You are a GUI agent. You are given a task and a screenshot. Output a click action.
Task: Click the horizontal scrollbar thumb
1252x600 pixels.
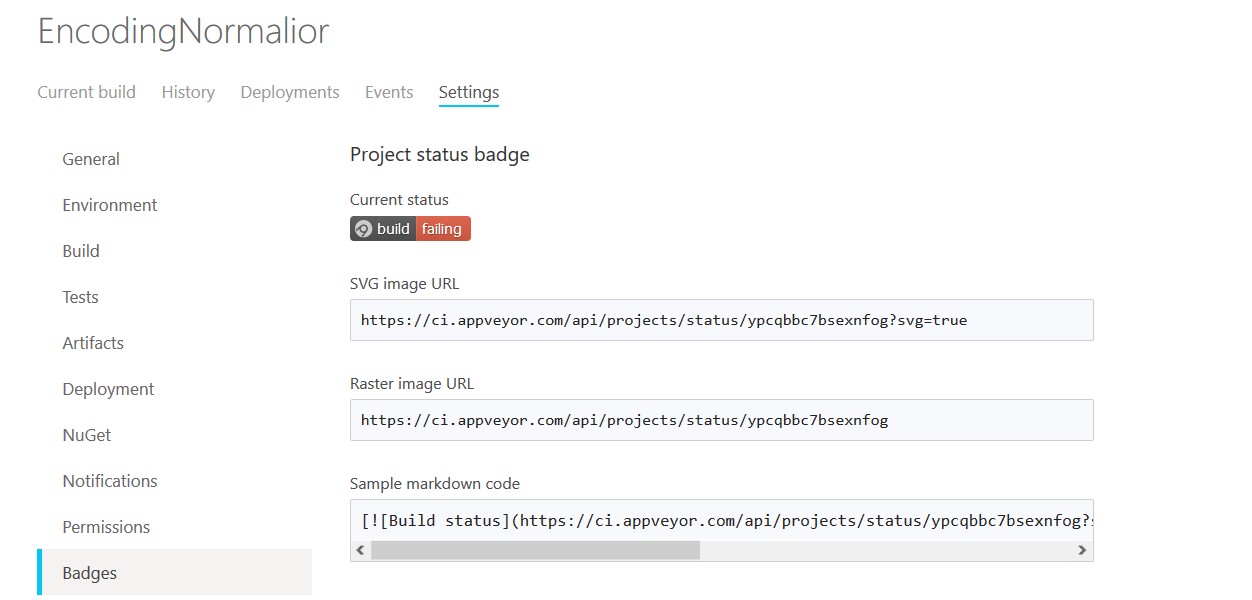point(535,550)
